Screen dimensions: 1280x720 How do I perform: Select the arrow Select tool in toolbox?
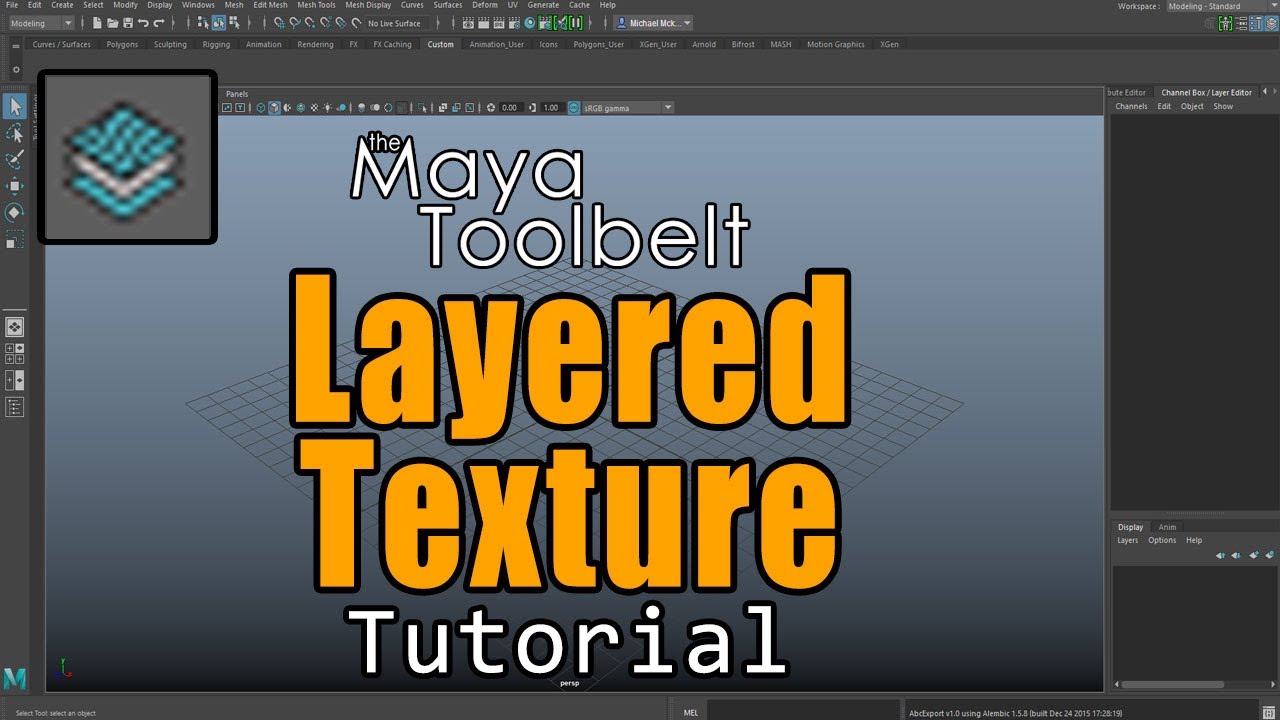click(15, 106)
